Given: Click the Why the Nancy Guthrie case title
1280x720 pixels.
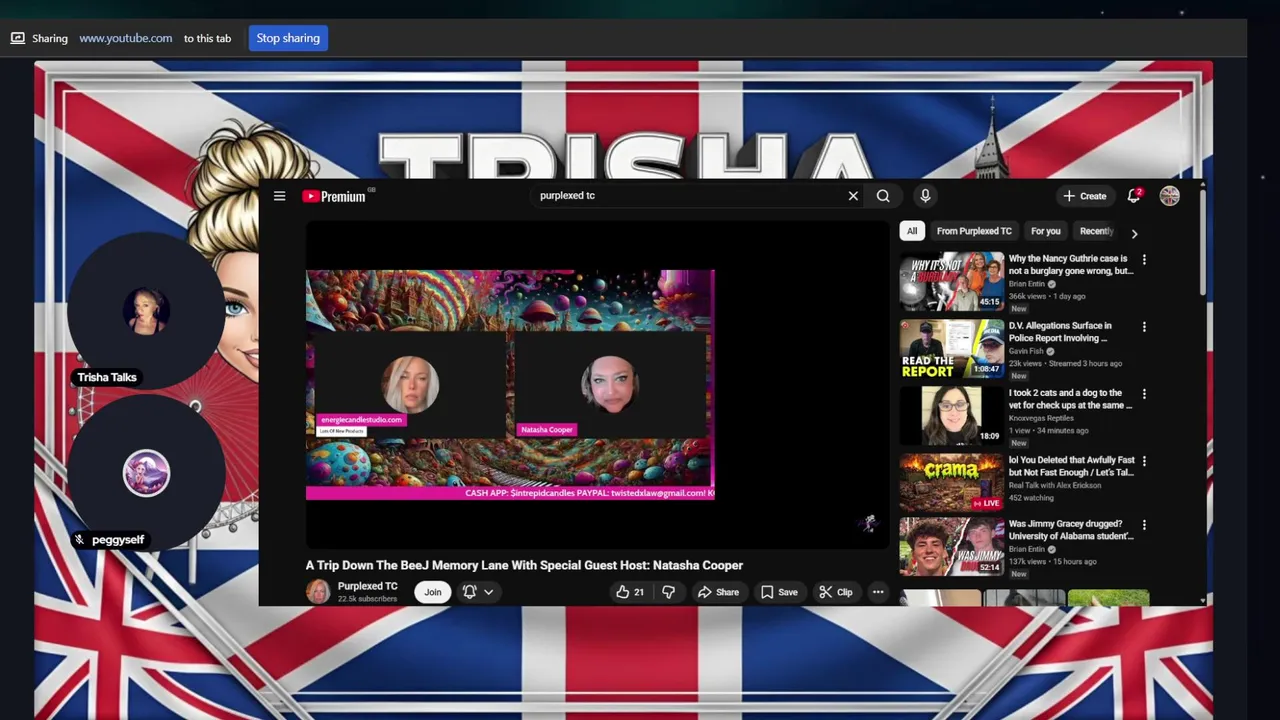Looking at the screenshot, I should (1070, 265).
